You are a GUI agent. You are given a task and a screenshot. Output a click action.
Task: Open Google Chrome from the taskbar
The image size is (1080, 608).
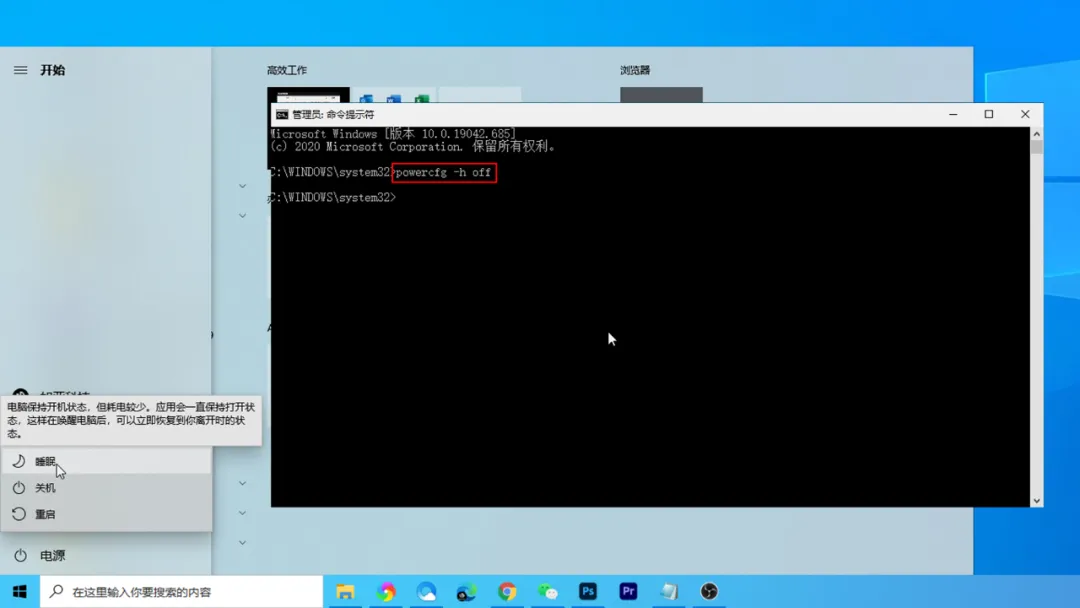pos(507,592)
